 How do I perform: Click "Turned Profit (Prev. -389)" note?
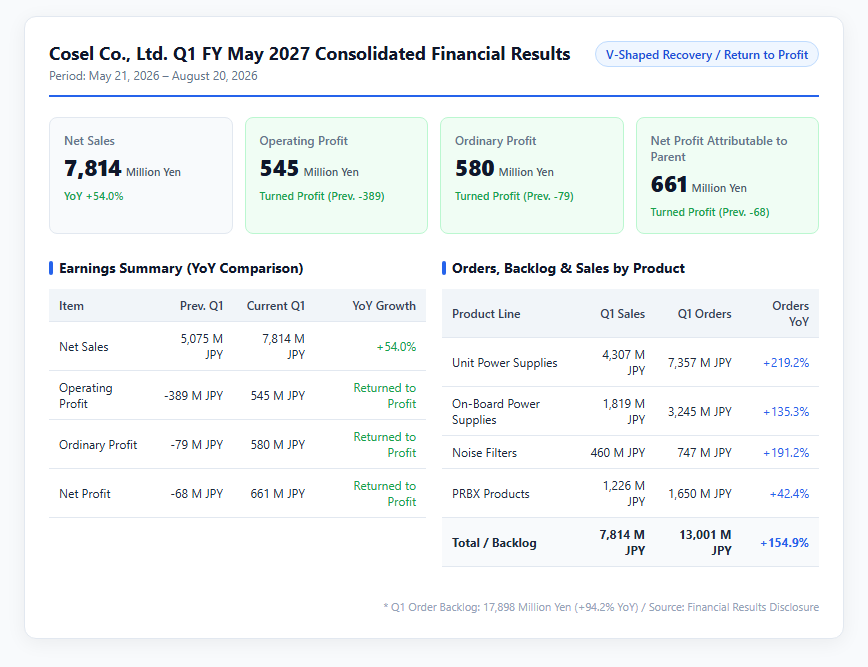point(322,196)
